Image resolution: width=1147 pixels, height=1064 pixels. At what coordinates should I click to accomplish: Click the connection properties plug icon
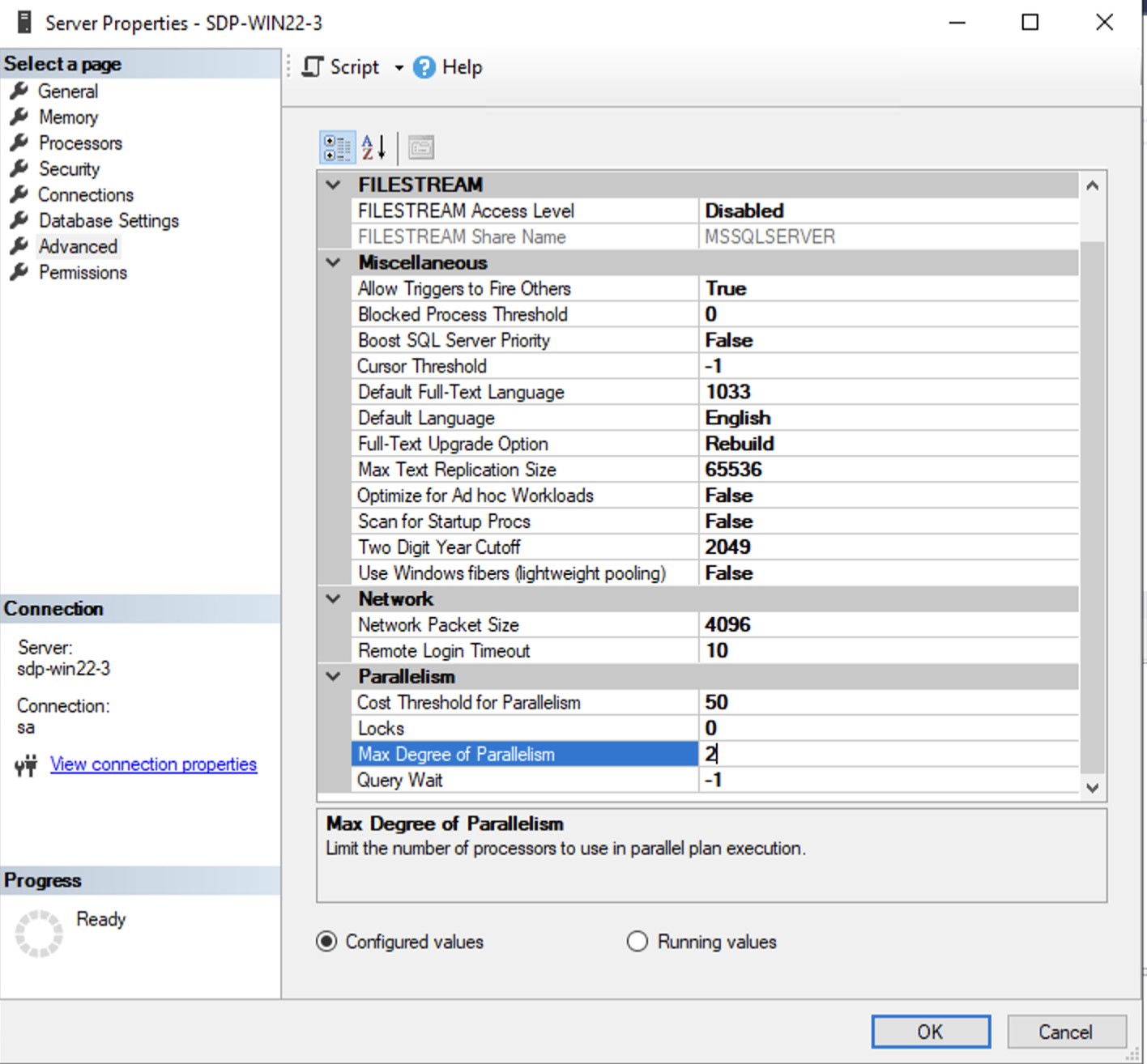click(x=26, y=765)
